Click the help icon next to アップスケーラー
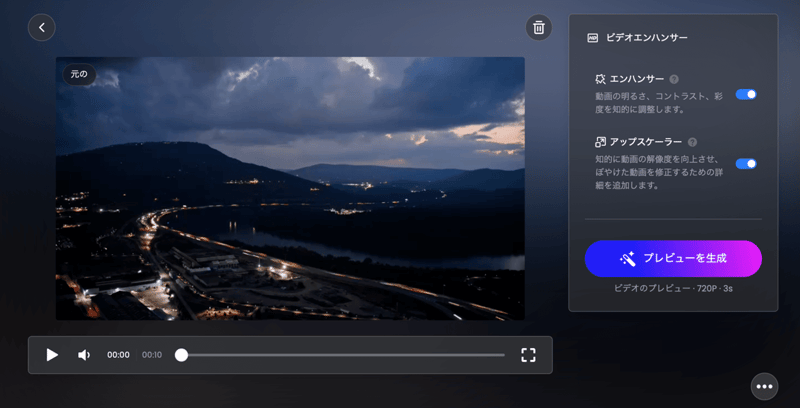 [692, 142]
